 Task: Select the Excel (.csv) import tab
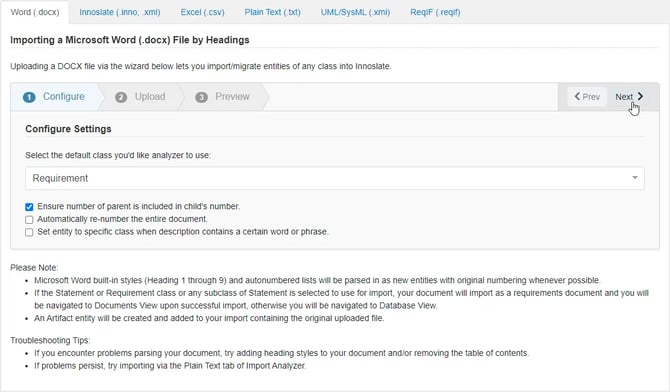click(x=202, y=12)
